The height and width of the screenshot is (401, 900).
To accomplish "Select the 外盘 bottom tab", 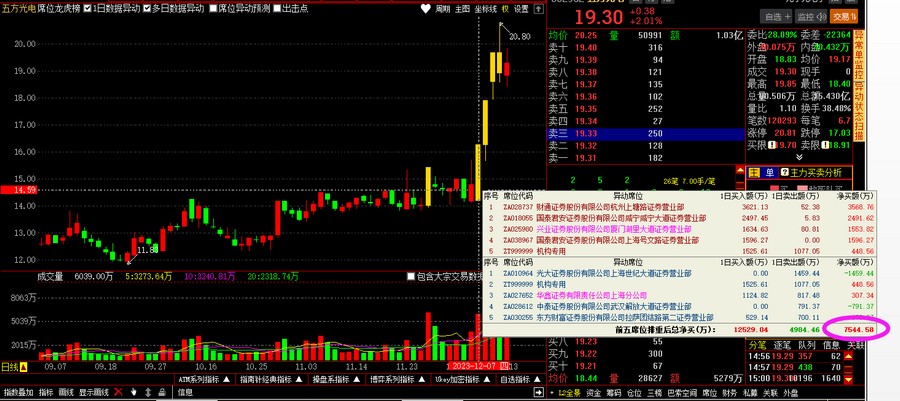I will (790, 393).
